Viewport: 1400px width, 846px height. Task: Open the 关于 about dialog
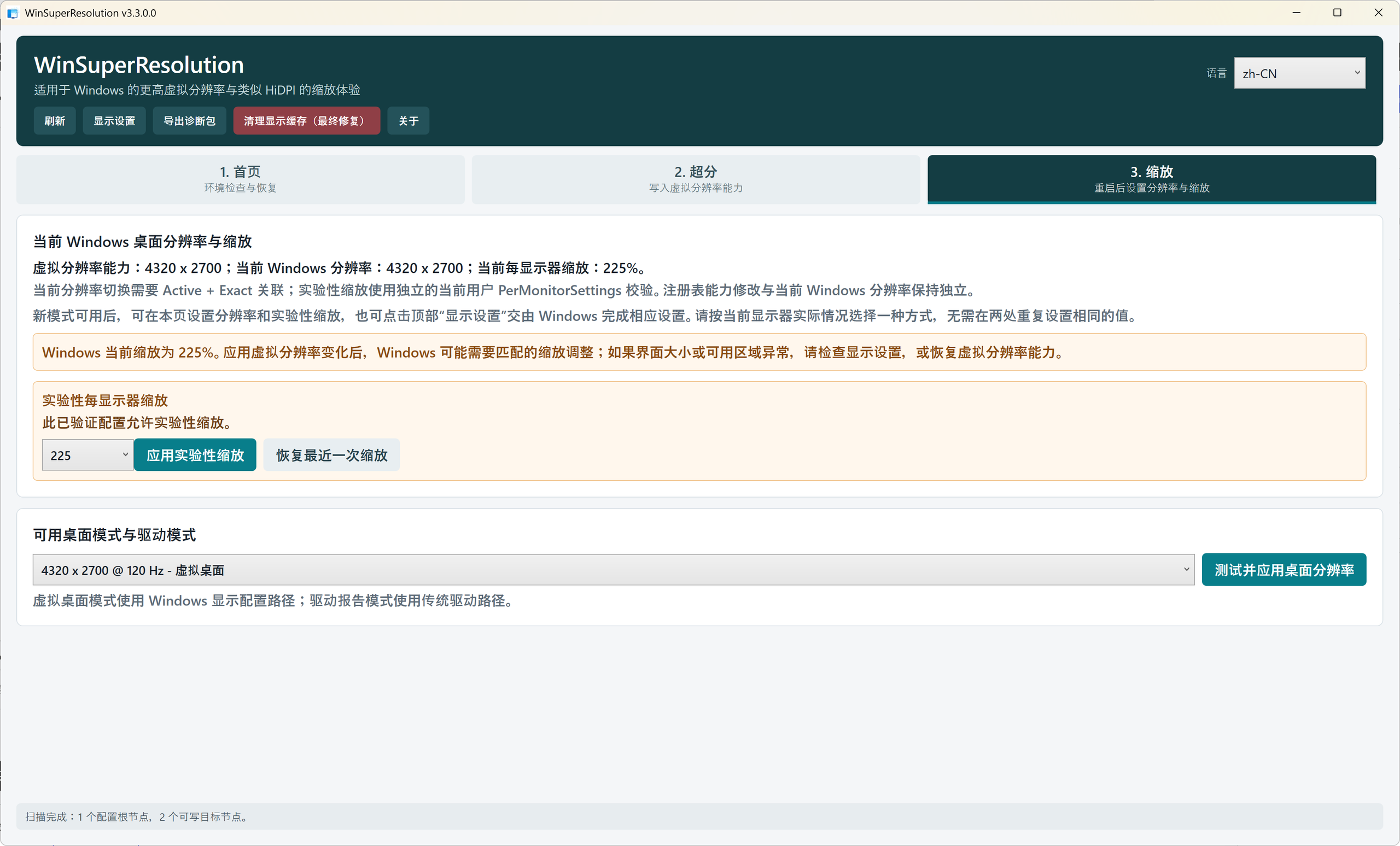click(408, 120)
